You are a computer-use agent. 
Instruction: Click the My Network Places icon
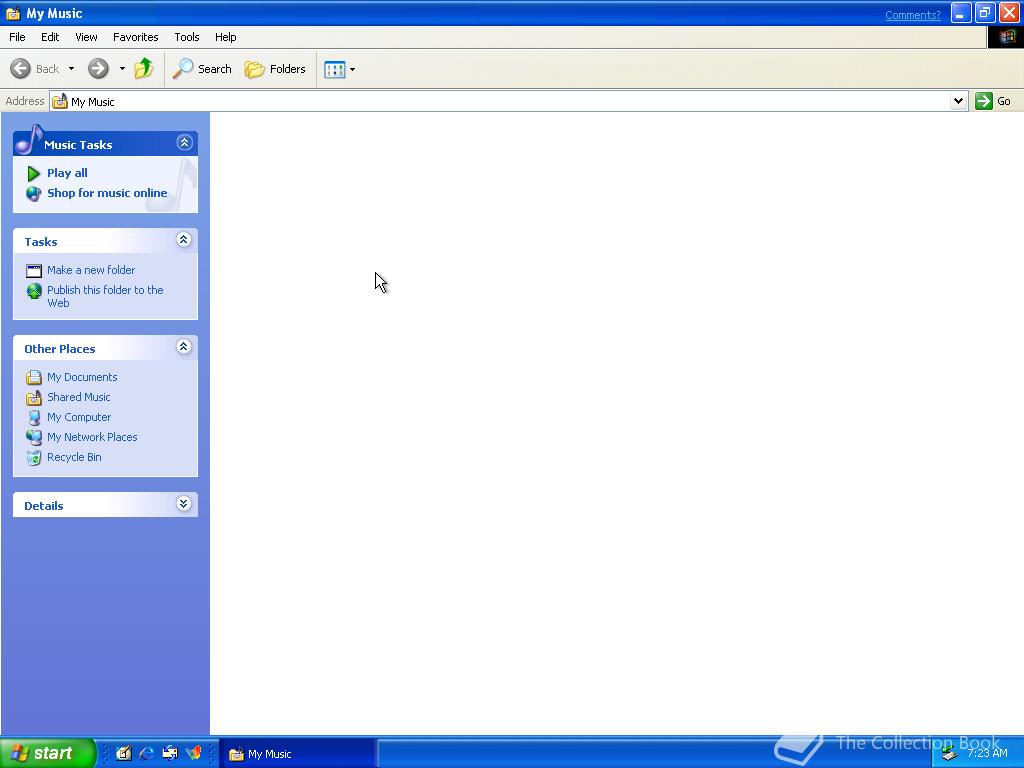pos(33,438)
